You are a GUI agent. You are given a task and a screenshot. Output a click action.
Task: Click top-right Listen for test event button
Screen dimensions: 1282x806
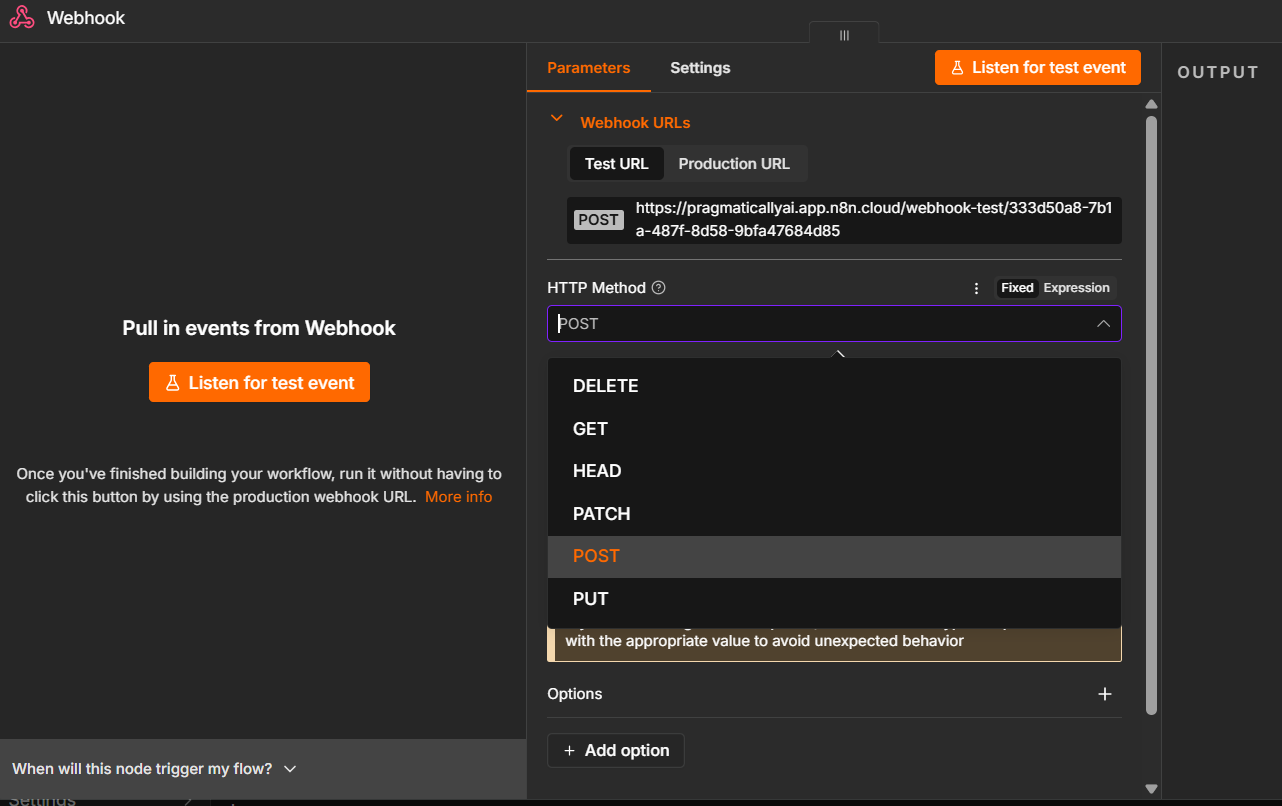pyautogui.click(x=1038, y=67)
